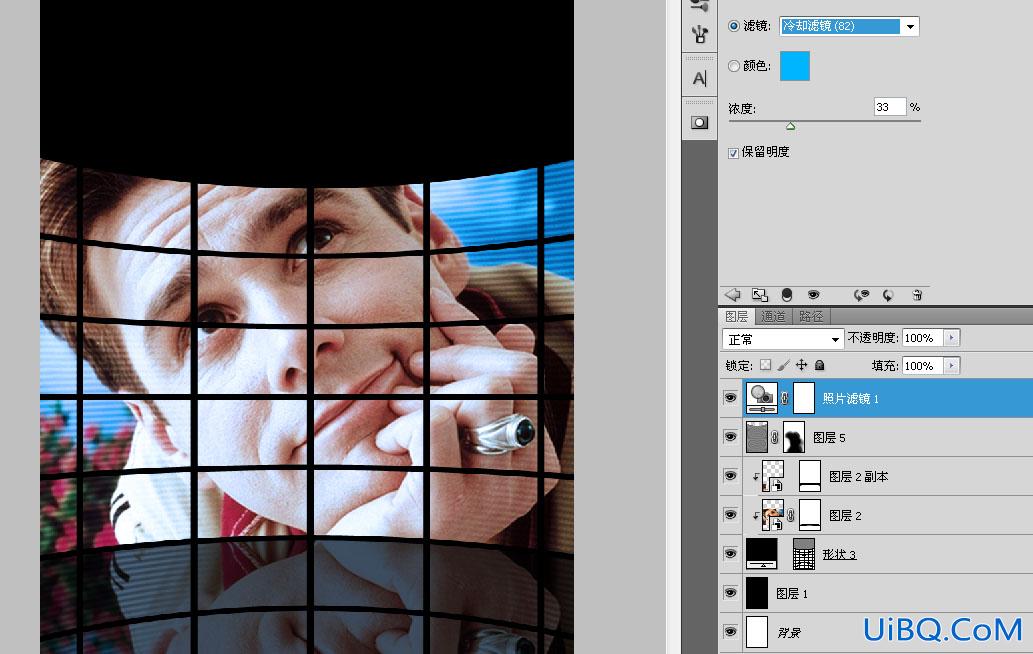
Task: Click link icon on 图层 2 layer
Action: 791,515
